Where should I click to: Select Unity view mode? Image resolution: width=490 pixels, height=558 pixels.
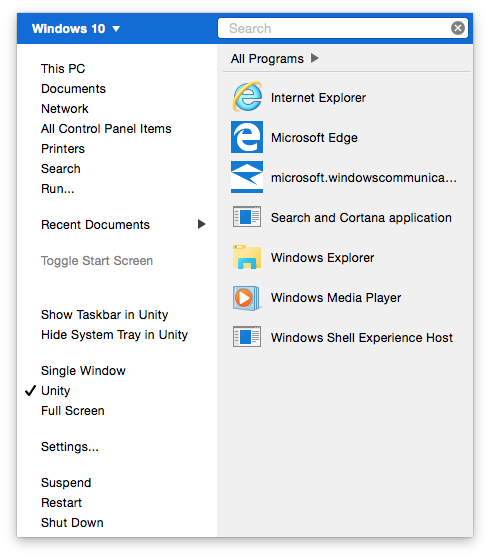point(56,391)
